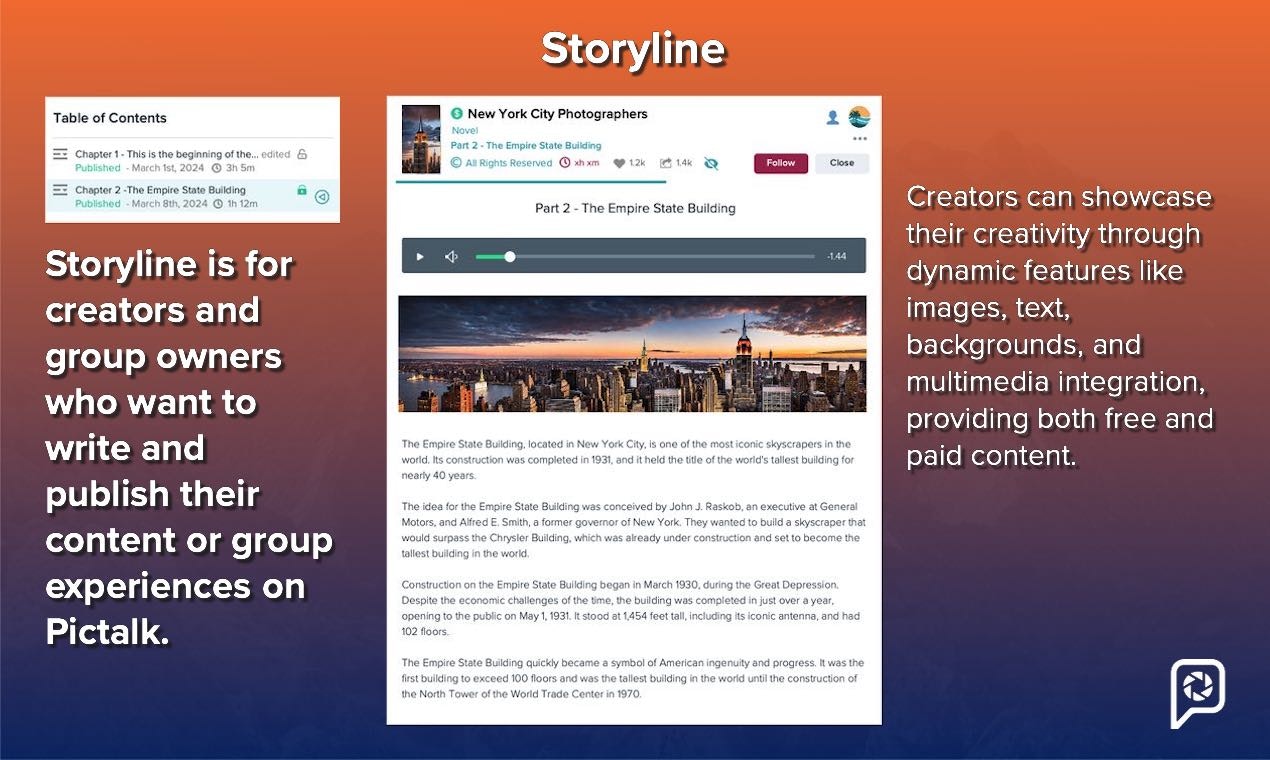Click the audio progress slider handle

click(510, 257)
